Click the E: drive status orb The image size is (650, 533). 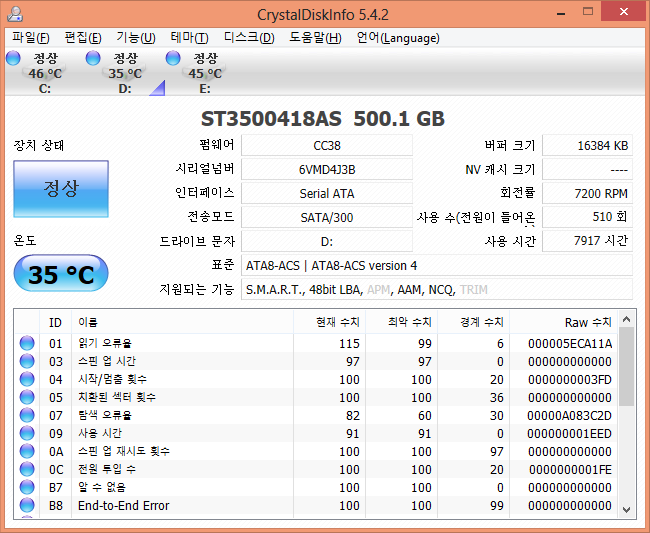click(172, 58)
